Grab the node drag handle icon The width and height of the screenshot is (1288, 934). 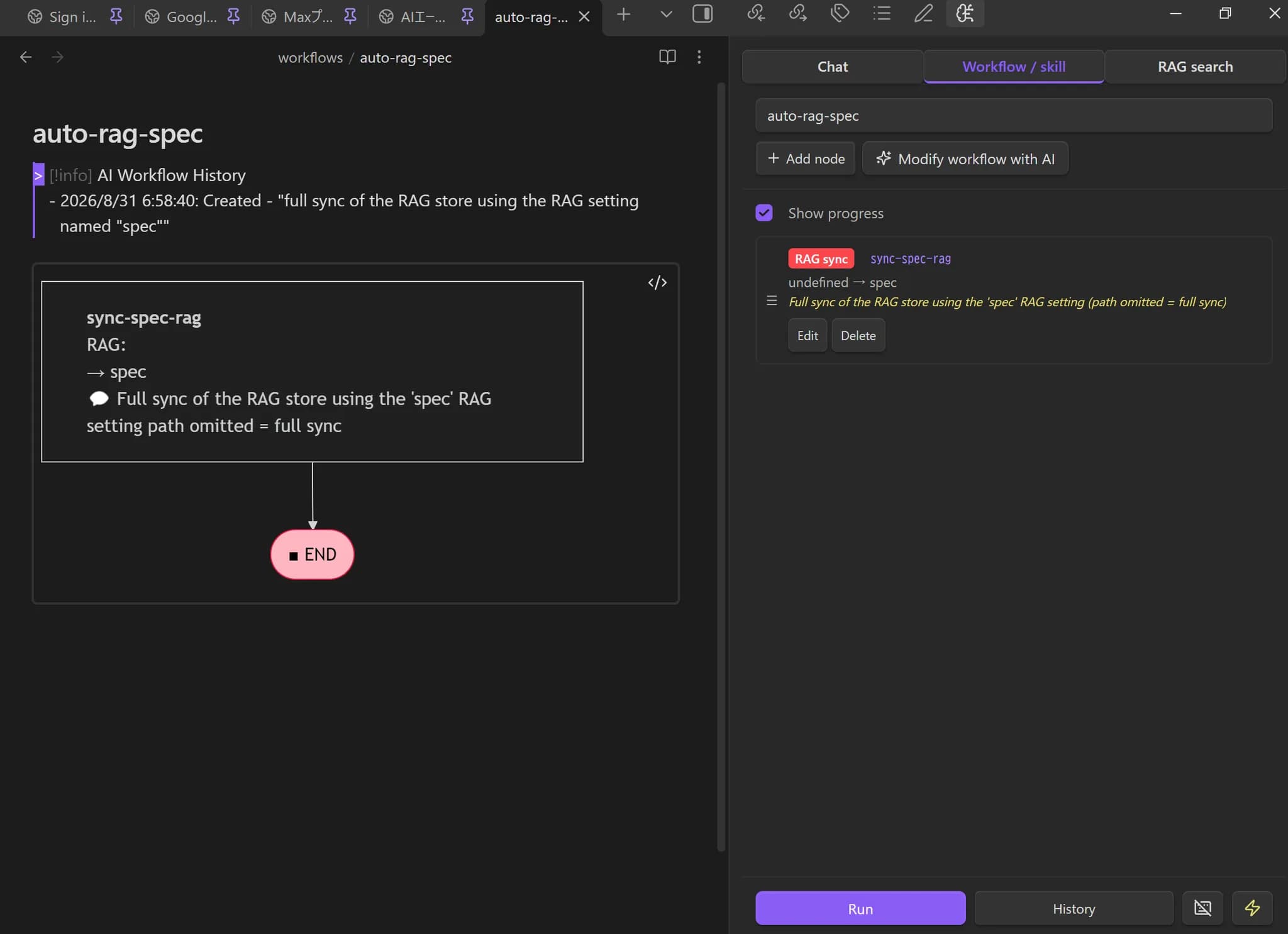pos(772,301)
